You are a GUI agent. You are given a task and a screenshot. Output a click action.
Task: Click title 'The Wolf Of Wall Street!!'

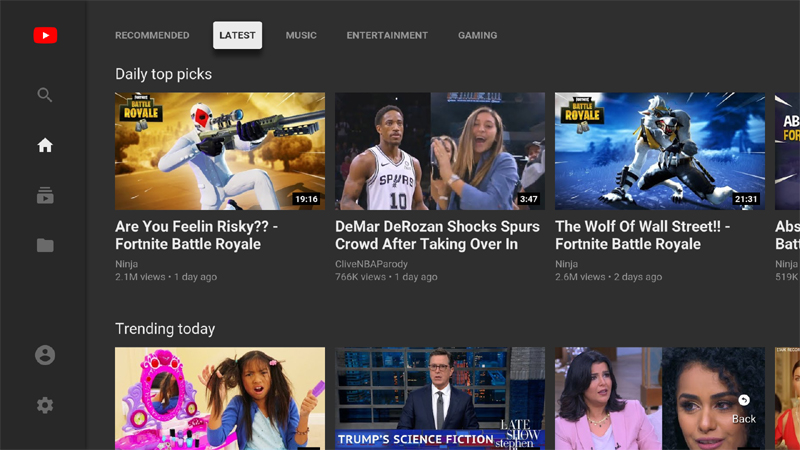click(x=643, y=235)
